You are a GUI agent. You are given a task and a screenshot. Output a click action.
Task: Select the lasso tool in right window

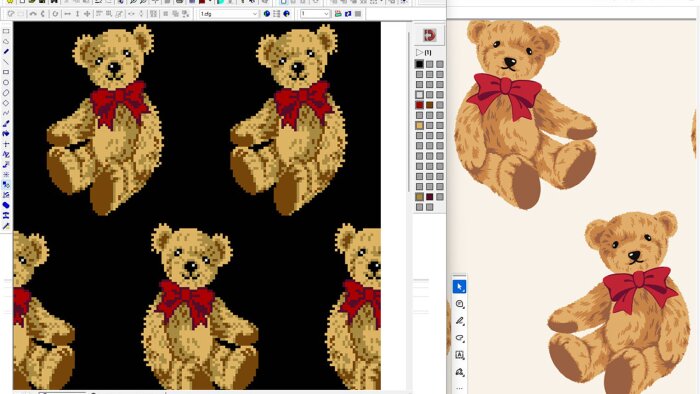point(459,338)
